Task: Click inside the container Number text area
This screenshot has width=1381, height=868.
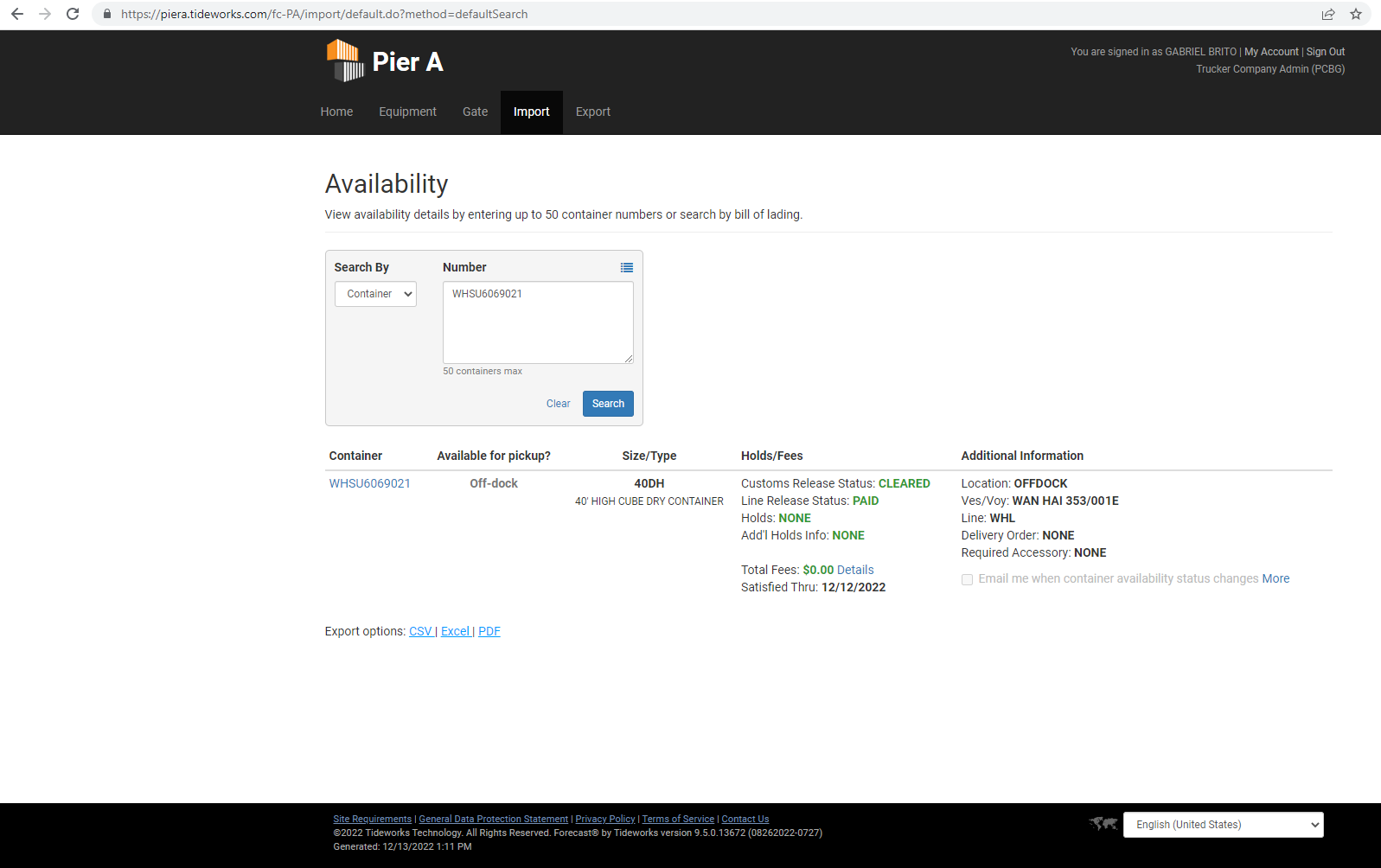Action: pyautogui.click(x=538, y=322)
